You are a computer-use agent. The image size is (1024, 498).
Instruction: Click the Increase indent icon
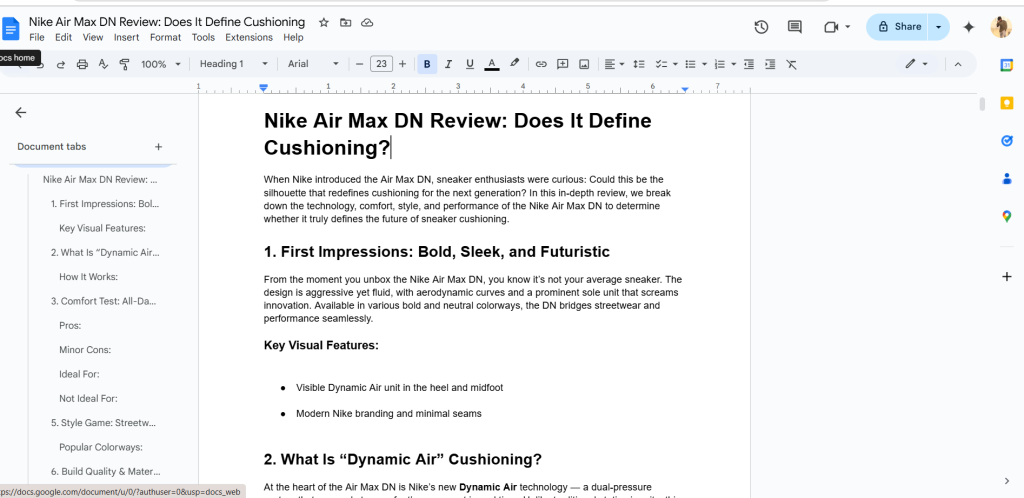(x=770, y=64)
